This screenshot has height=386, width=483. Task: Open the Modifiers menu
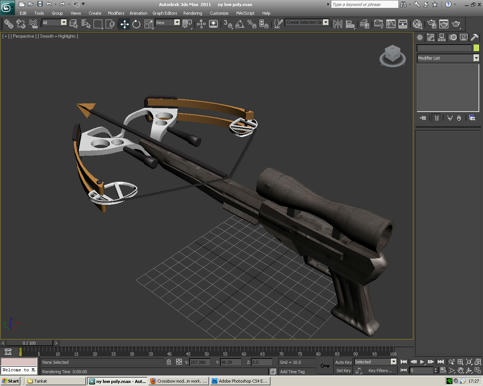coord(116,13)
